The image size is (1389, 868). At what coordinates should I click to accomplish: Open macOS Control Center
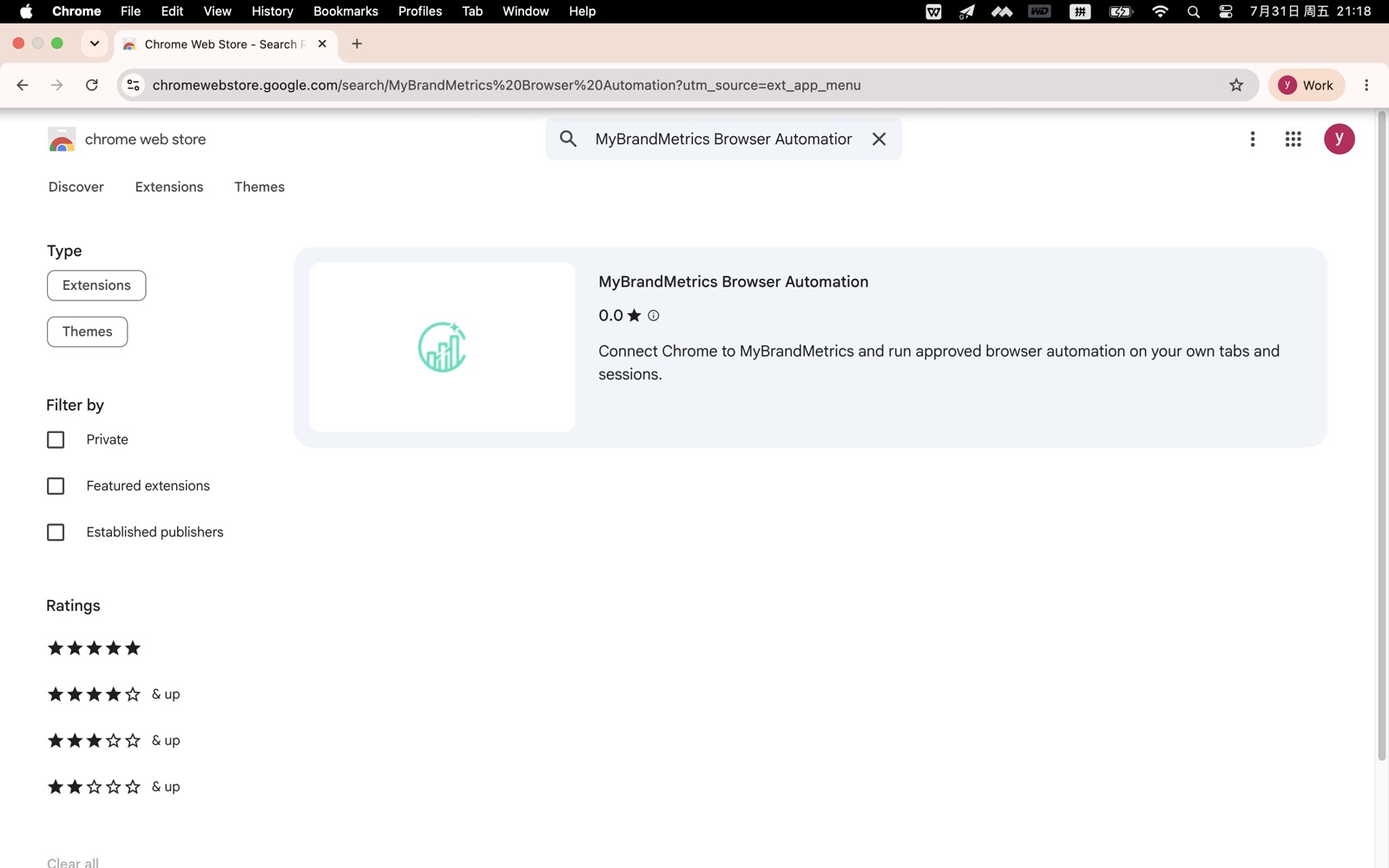coord(1226,11)
